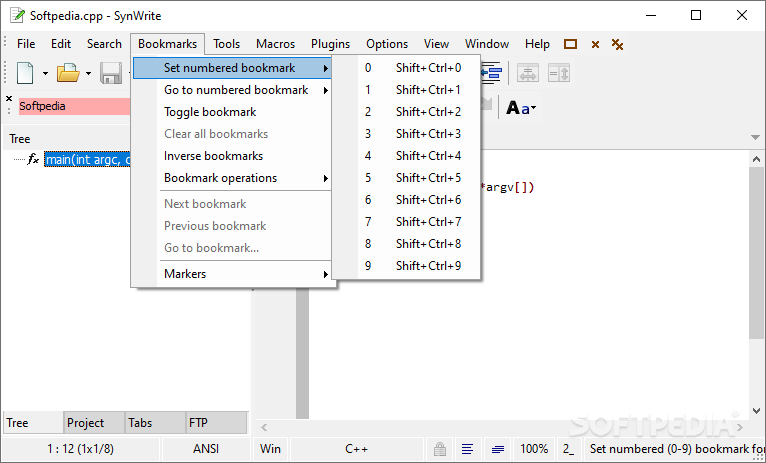Click the read-only lock icon in status bar
766x463 pixels.
pyautogui.click(x=440, y=448)
